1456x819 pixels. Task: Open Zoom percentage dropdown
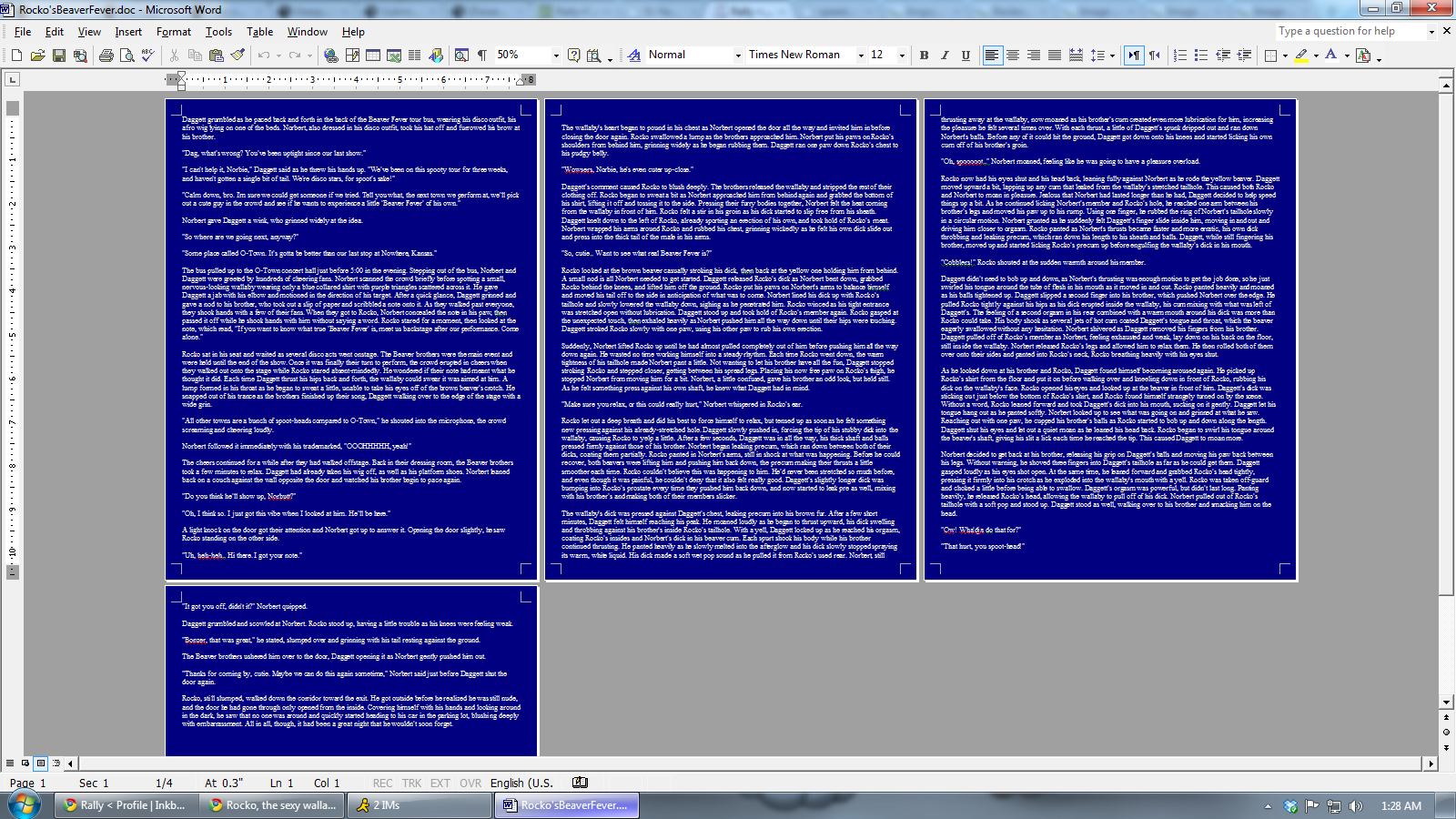(x=556, y=56)
